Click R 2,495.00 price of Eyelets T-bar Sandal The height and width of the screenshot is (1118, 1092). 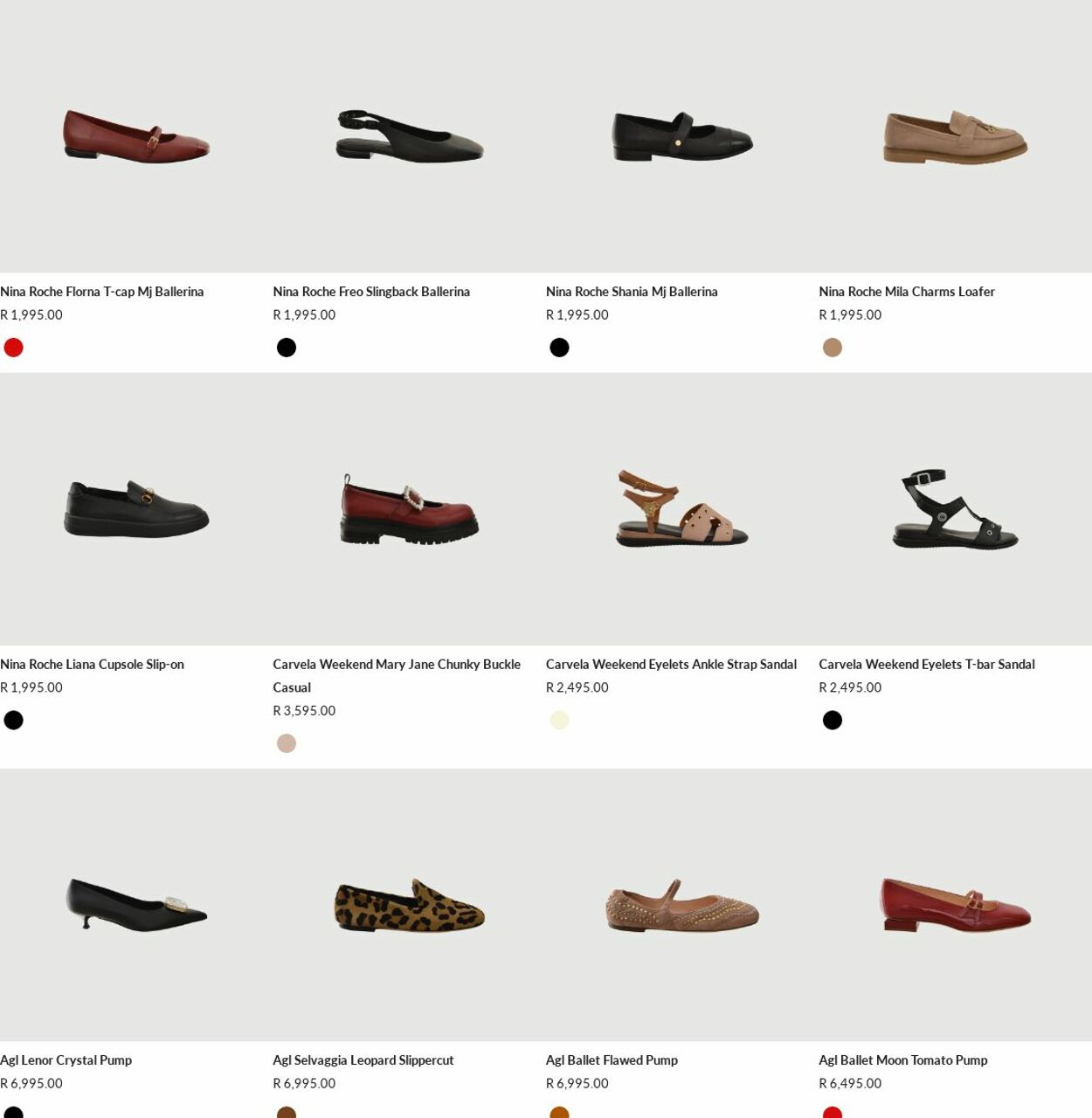(x=850, y=688)
